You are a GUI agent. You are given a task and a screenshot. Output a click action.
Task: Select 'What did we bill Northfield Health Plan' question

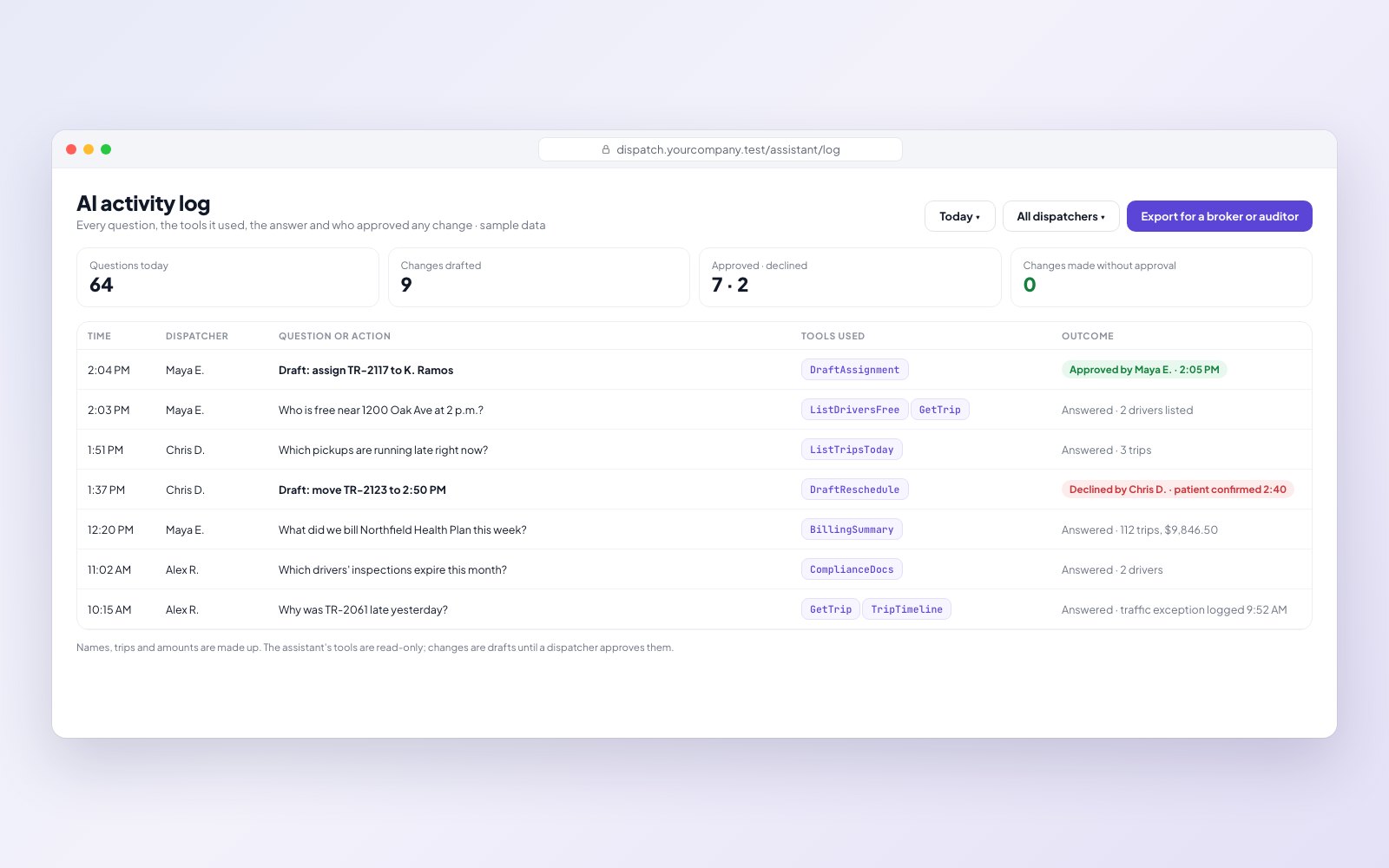coord(403,529)
